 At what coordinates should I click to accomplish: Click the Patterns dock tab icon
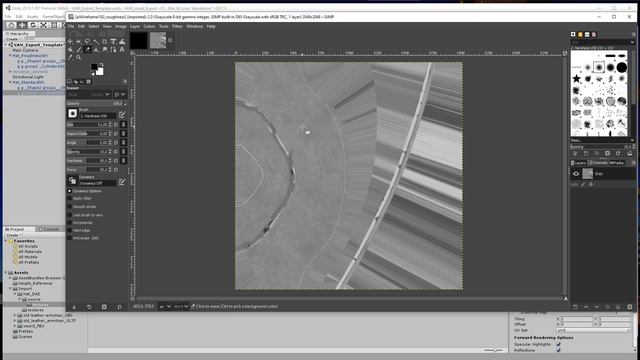[x=580, y=34]
